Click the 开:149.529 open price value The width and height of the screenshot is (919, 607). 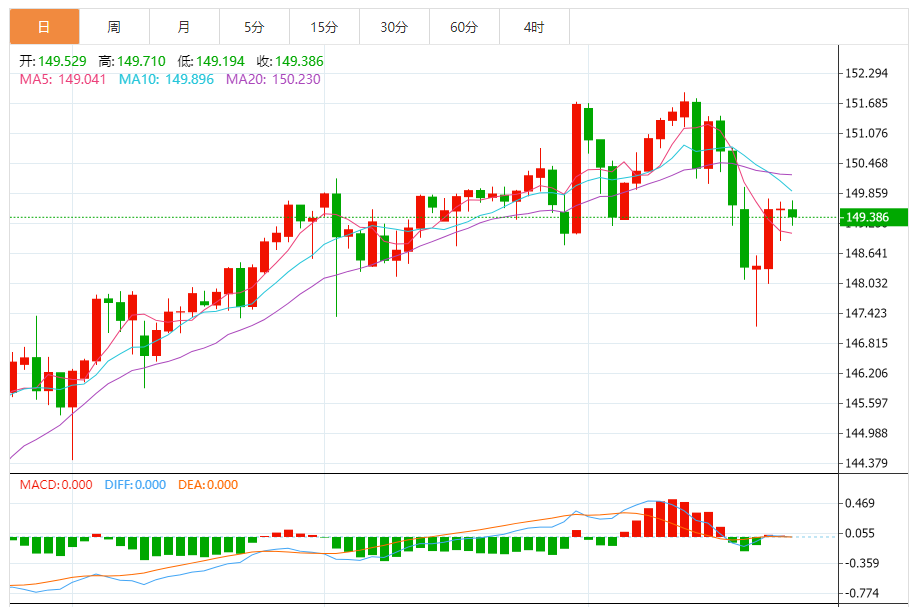[x=53, y=61]
